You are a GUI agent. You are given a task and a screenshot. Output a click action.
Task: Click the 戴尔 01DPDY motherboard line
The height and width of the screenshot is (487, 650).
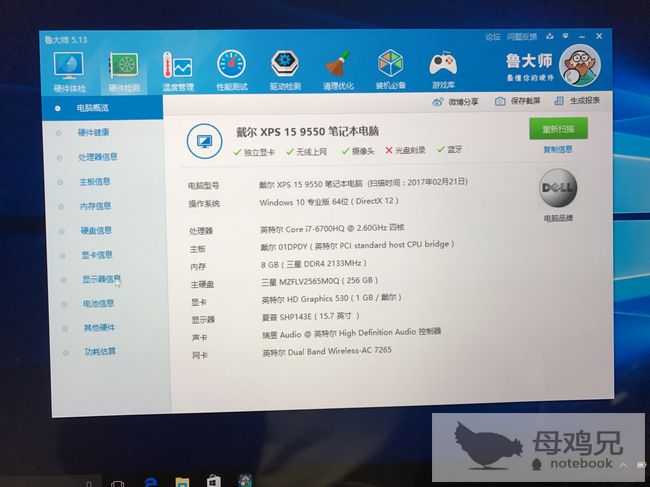coord(357,246)
